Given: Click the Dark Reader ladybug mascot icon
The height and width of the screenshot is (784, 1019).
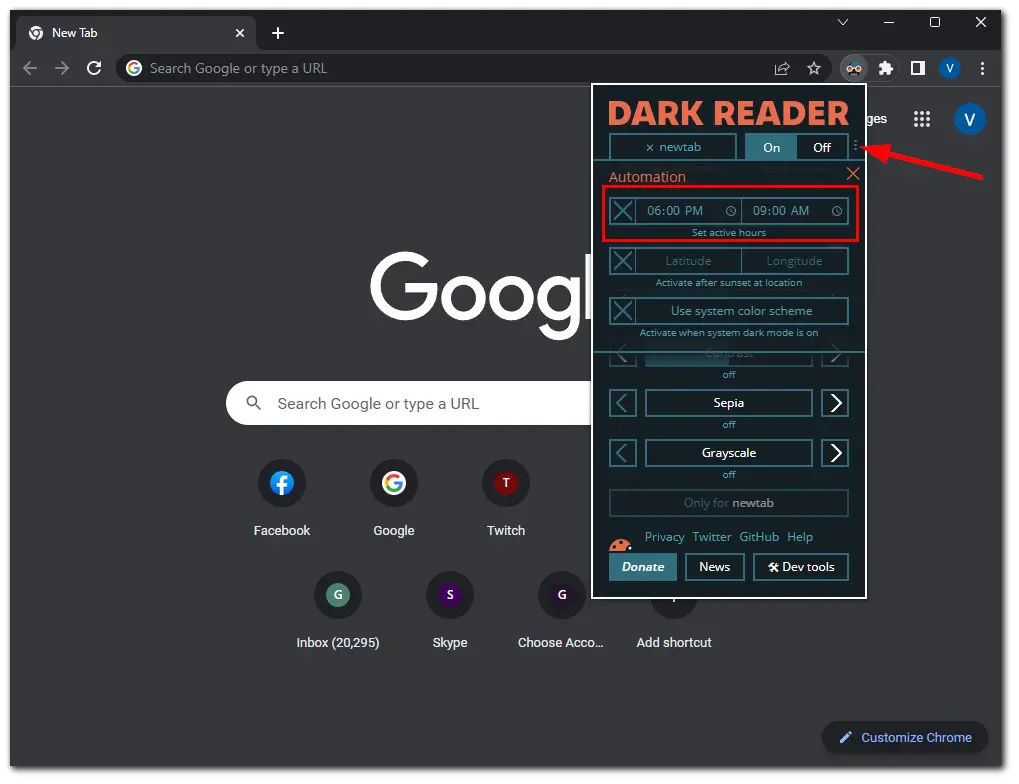Looking at the screenshot, I should coord(620,544).
